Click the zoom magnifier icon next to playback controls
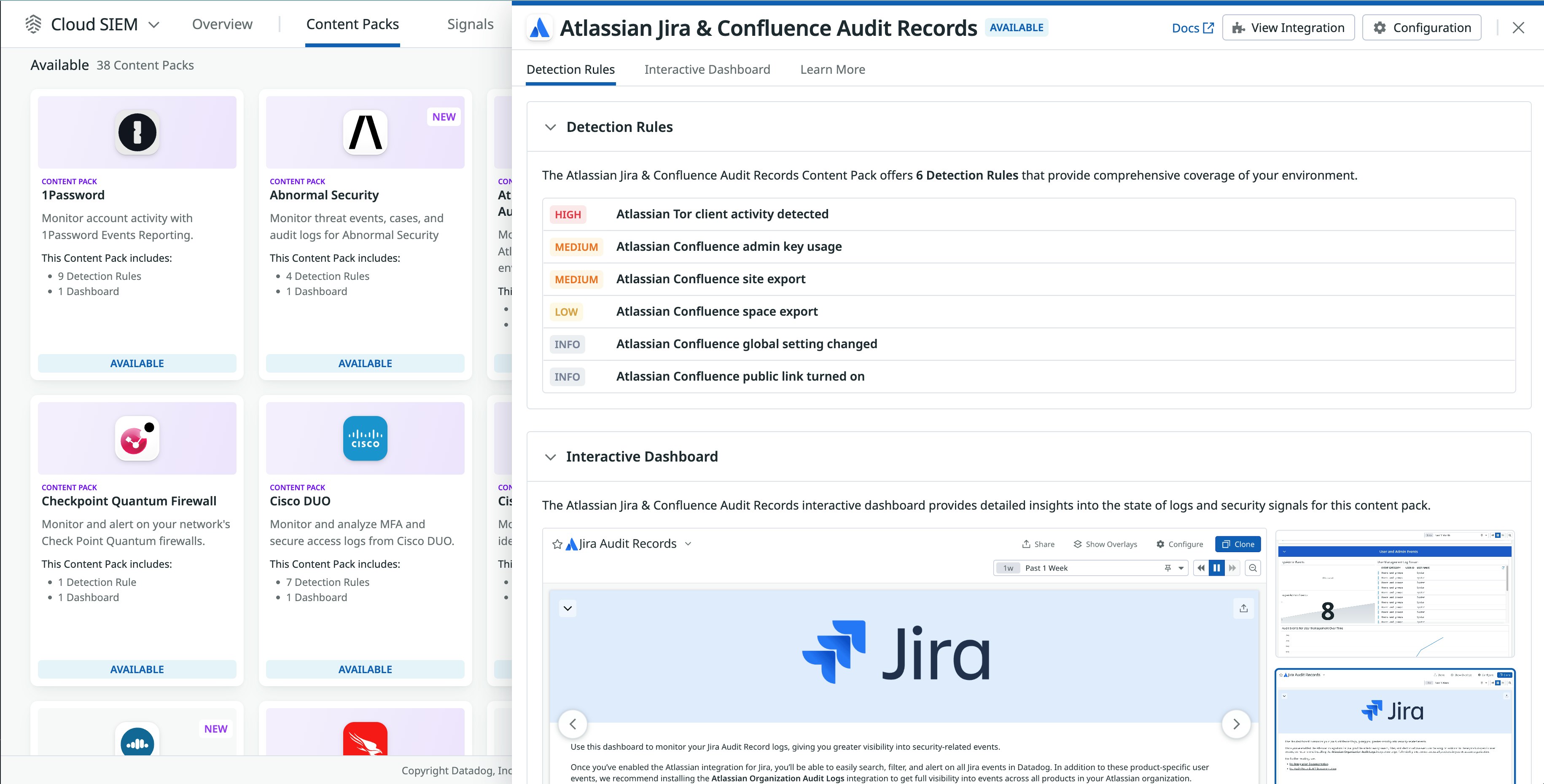The width and height of the screenshot is (1544, 784). pyautogui.click(x=1253, y=568)
